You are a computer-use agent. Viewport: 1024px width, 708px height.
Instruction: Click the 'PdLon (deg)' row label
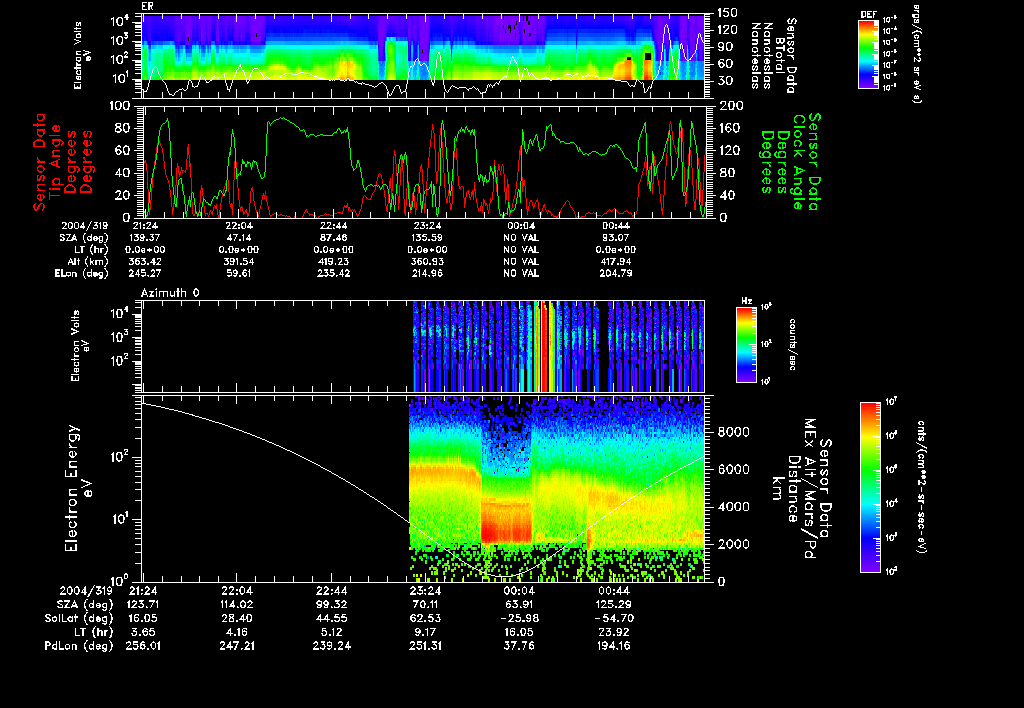pos(79,645)
